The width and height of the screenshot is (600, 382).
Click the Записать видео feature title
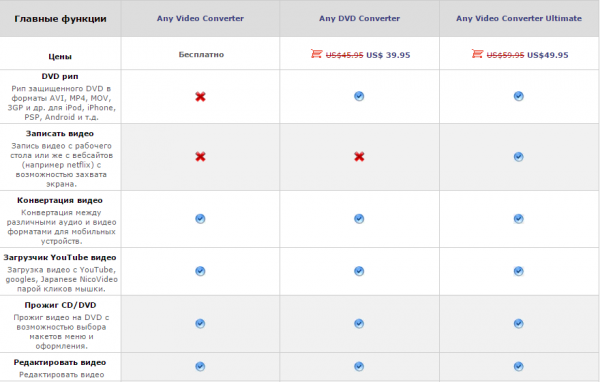[x=60, y=134]
